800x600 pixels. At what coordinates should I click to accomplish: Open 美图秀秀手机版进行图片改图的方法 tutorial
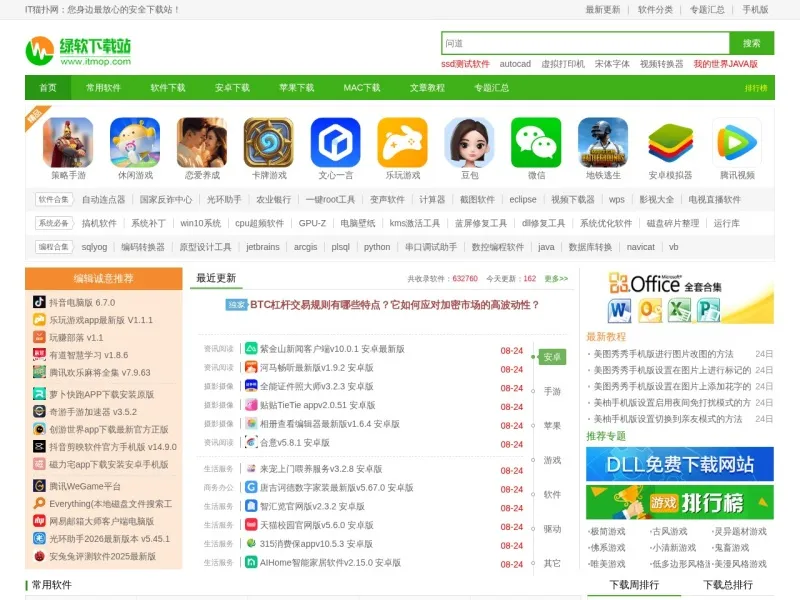coord(663,354)
